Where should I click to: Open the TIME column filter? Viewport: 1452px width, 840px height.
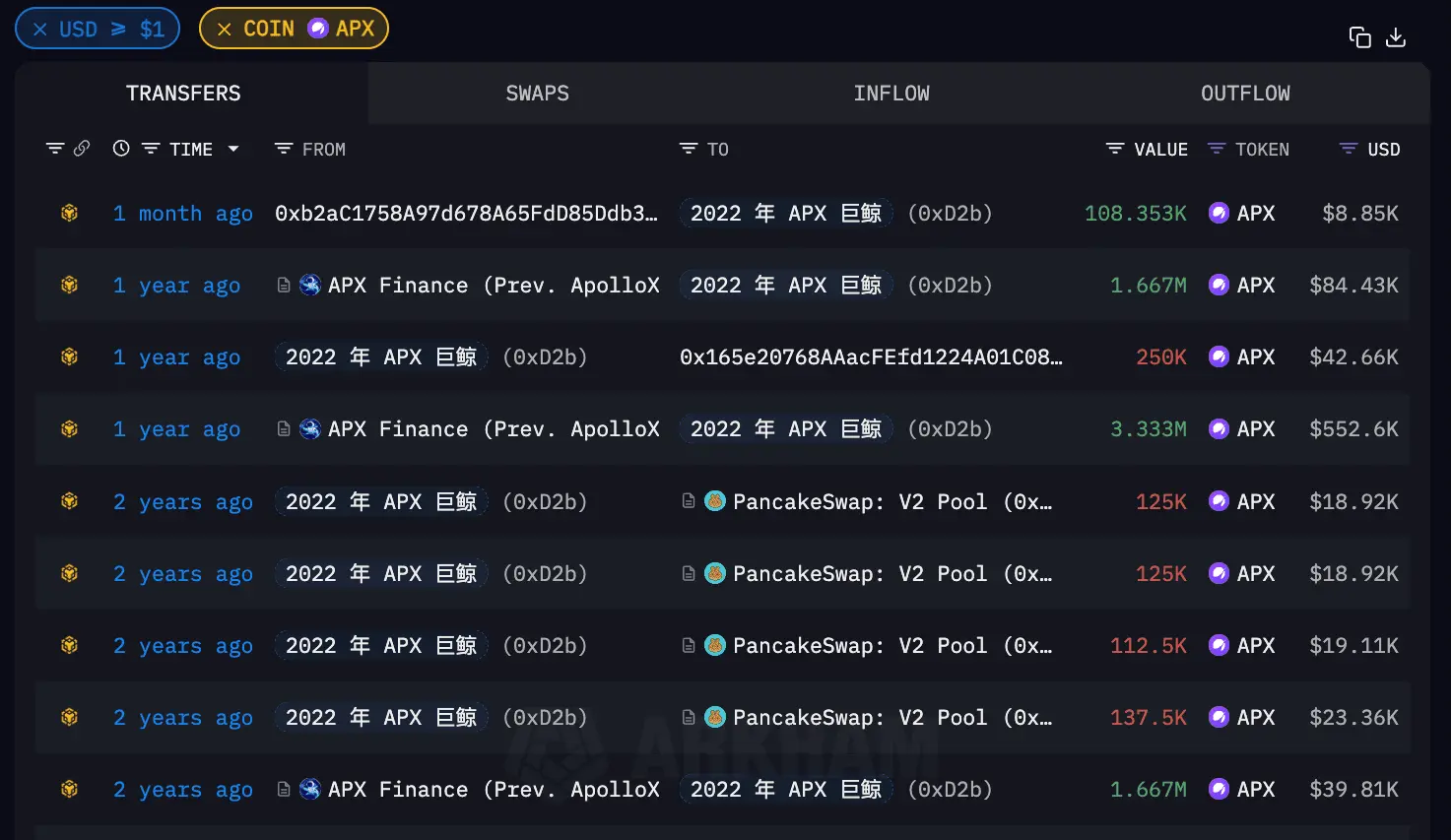pyautogui.click(x=151, y=149)
